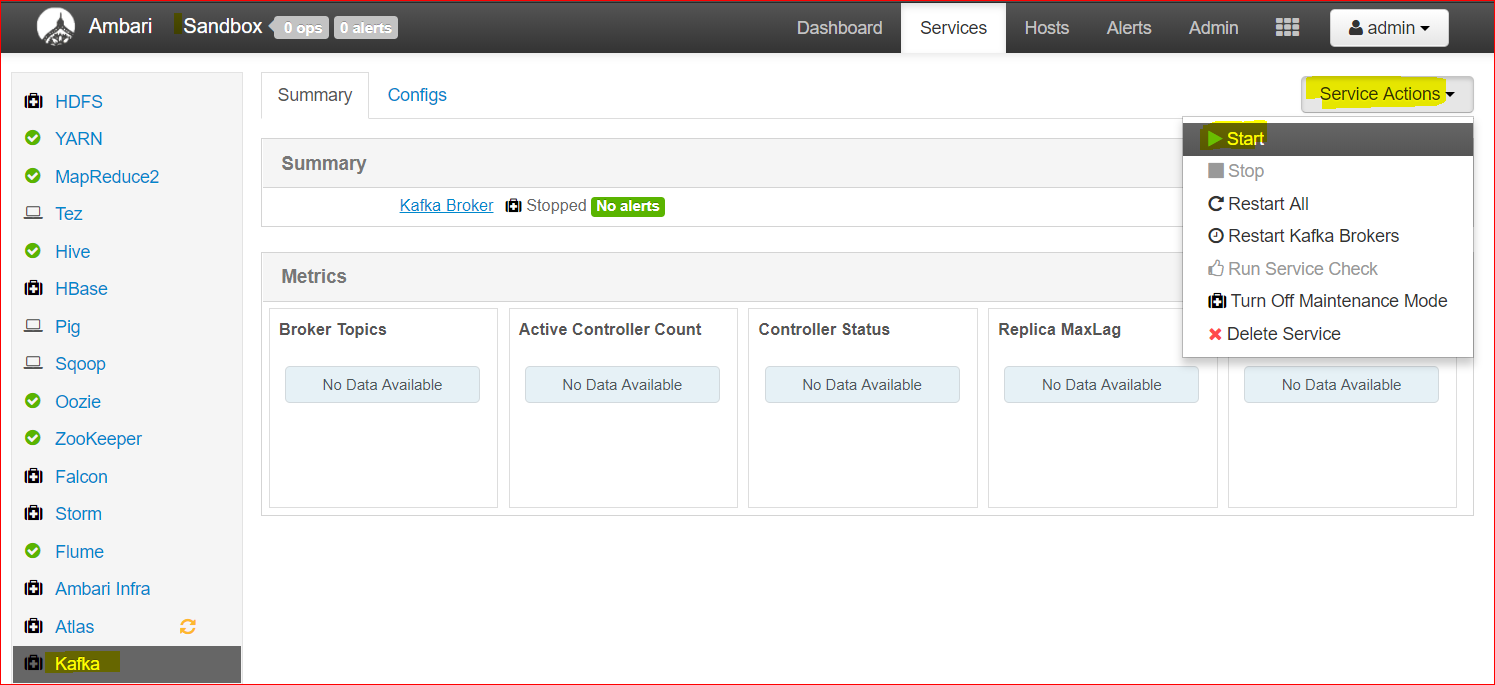The width and height of the screenshot is (1495, 685).
Task: Open the Service Actions dropdown
Action: coord(1387,94)
